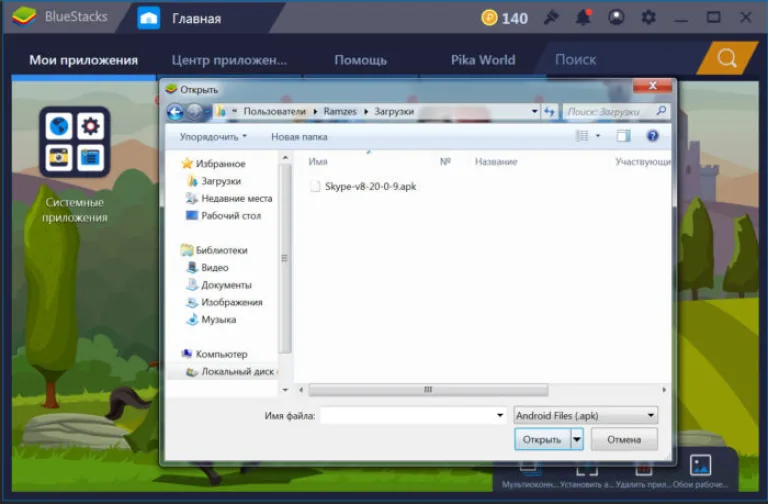
Task: Click the file list scroll right arrow
Action: click(664, 390)
